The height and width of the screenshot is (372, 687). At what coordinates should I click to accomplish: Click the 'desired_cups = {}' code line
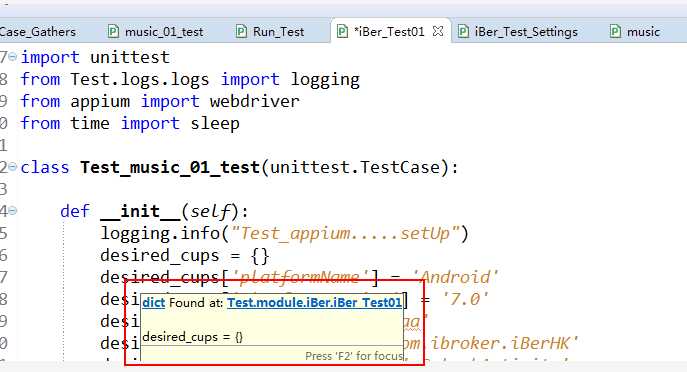[184, 255]
